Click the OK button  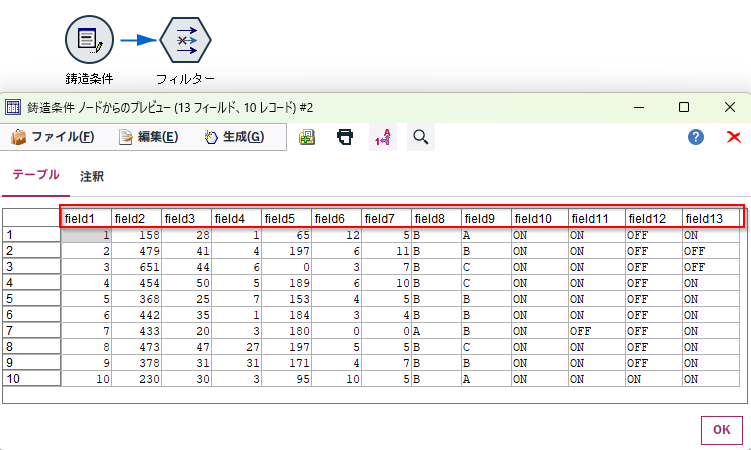click(x=722, y=430)
